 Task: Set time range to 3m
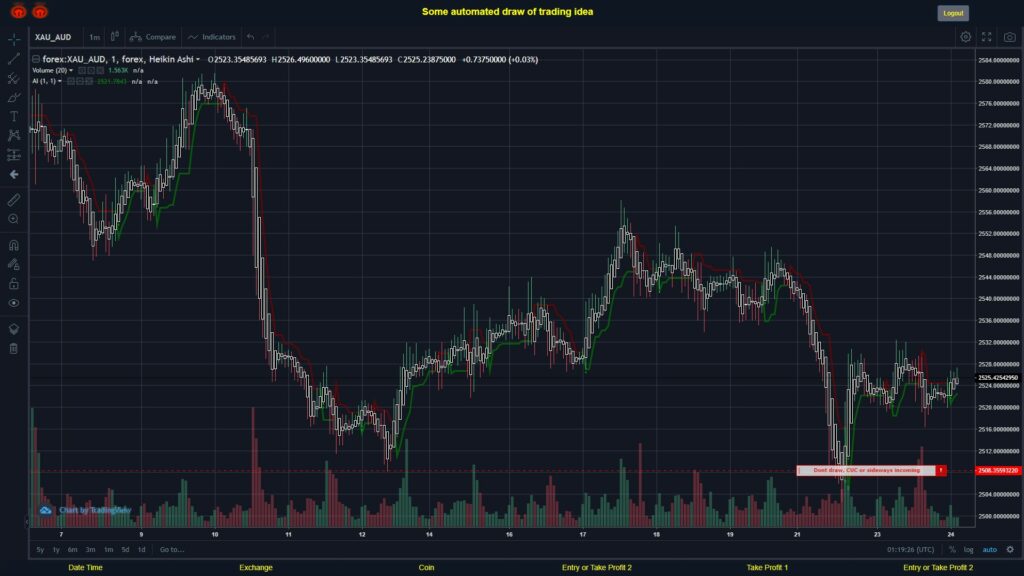coord(91,549)
